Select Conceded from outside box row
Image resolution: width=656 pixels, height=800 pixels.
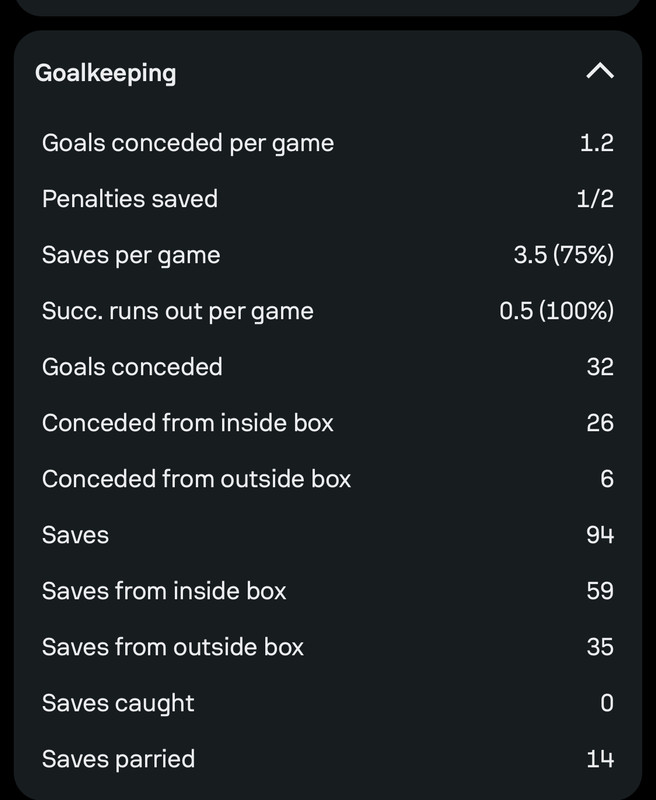(327, 479)
